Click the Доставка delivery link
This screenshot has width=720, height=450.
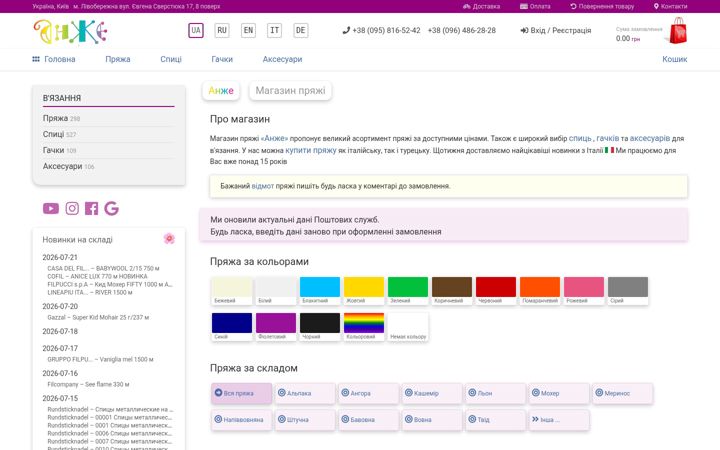click(x=481, y=6)
